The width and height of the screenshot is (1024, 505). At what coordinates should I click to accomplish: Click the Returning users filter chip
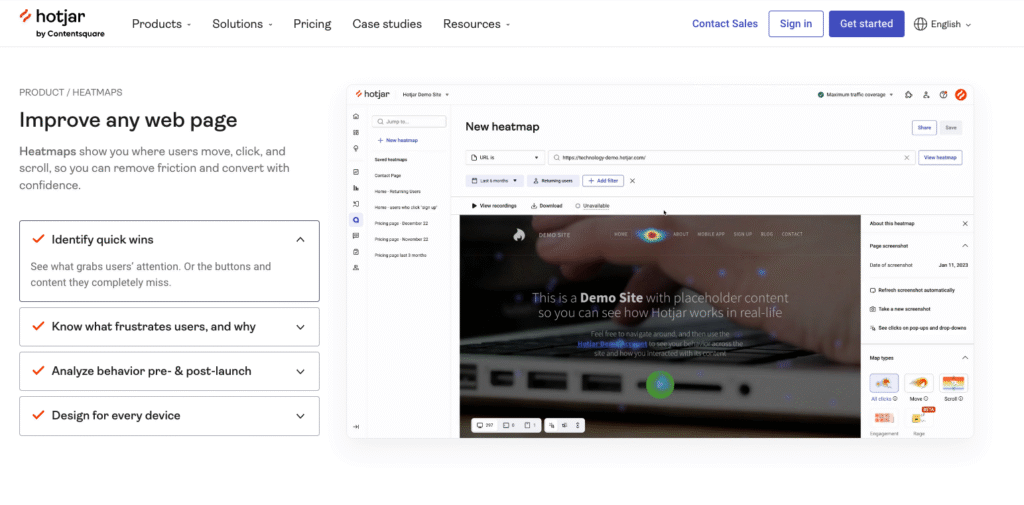[x=553, y=181]
